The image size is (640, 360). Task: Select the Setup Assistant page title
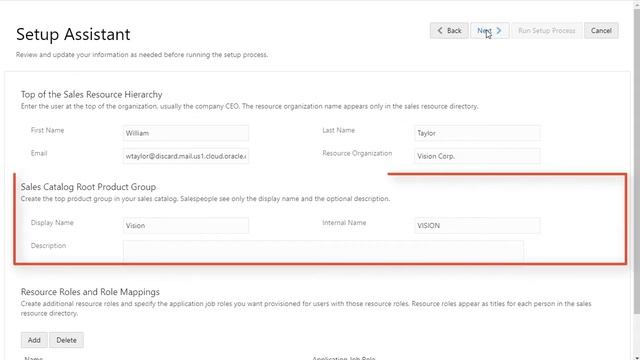click(x=73, y=34)
